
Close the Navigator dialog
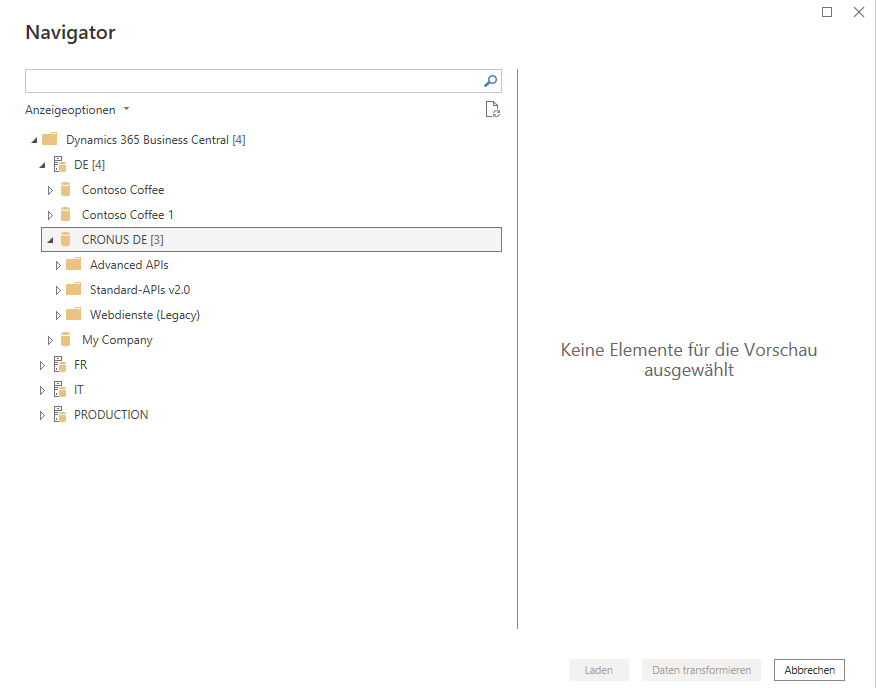click(x=859, y=12)
